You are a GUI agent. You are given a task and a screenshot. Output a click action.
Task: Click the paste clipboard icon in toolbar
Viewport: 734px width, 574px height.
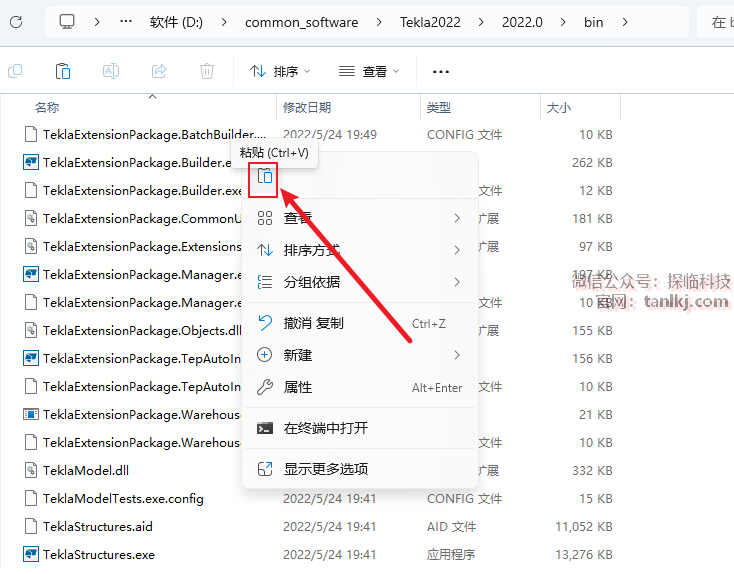click(x=63, y=71)
